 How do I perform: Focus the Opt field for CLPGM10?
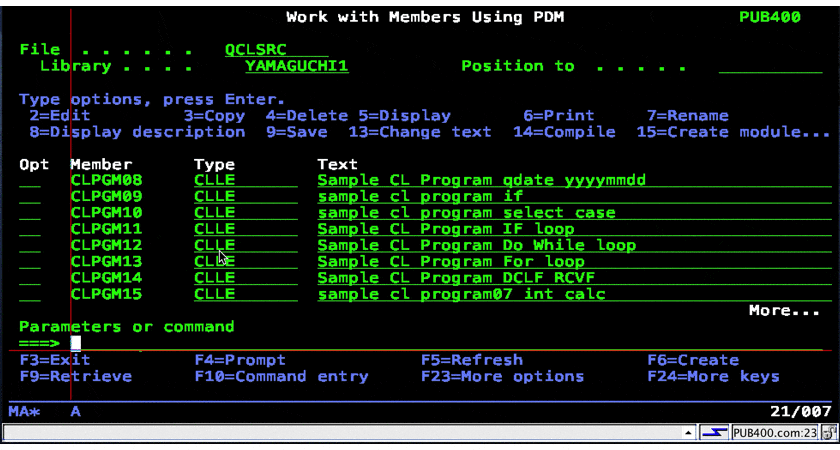pyautogui.click(x=30, y=213)
